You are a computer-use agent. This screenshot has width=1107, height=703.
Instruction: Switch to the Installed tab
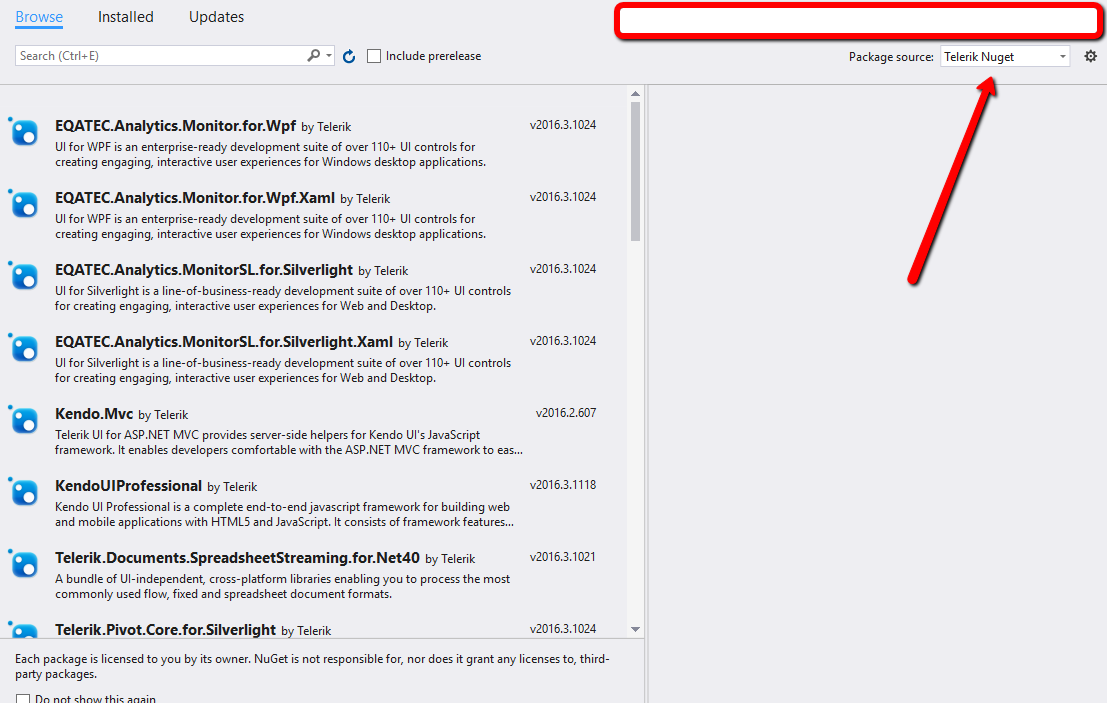126,17
